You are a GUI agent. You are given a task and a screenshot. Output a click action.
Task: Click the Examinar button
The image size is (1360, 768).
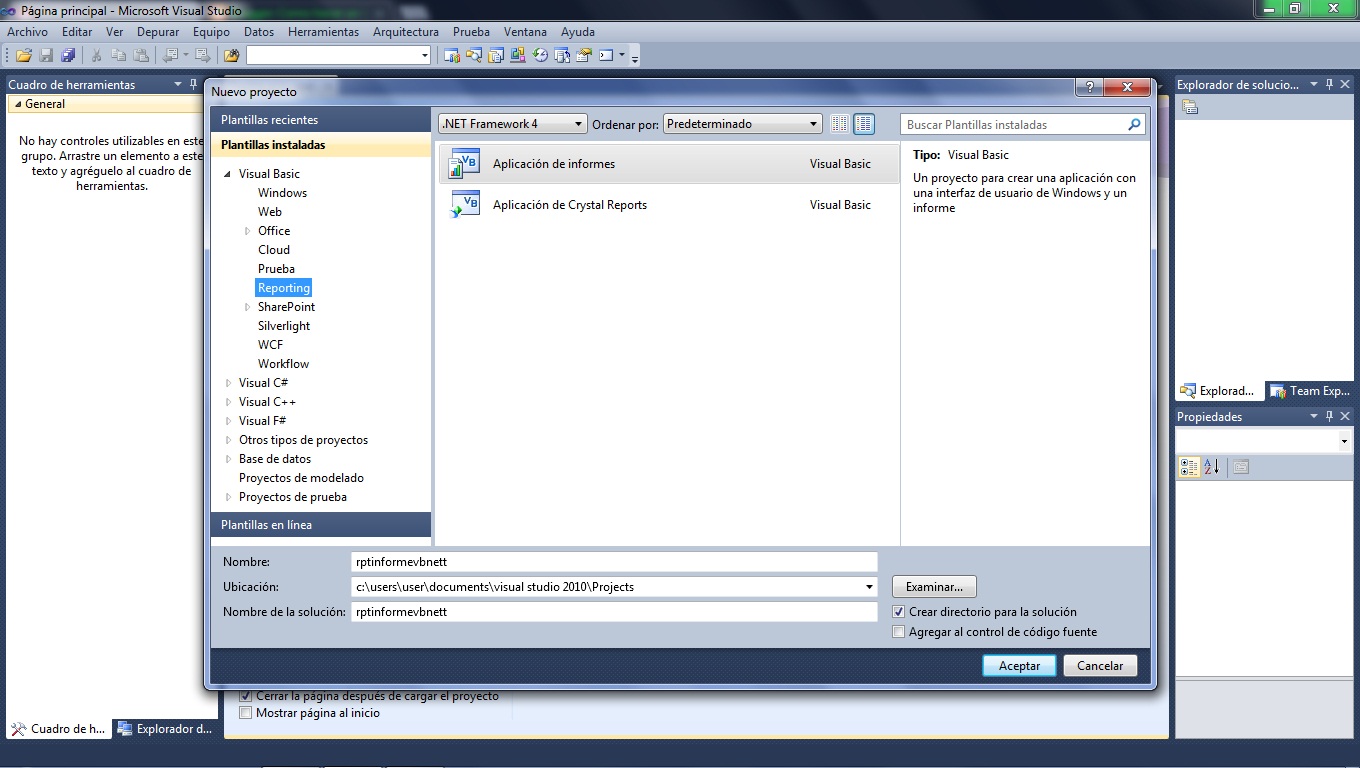933,586
